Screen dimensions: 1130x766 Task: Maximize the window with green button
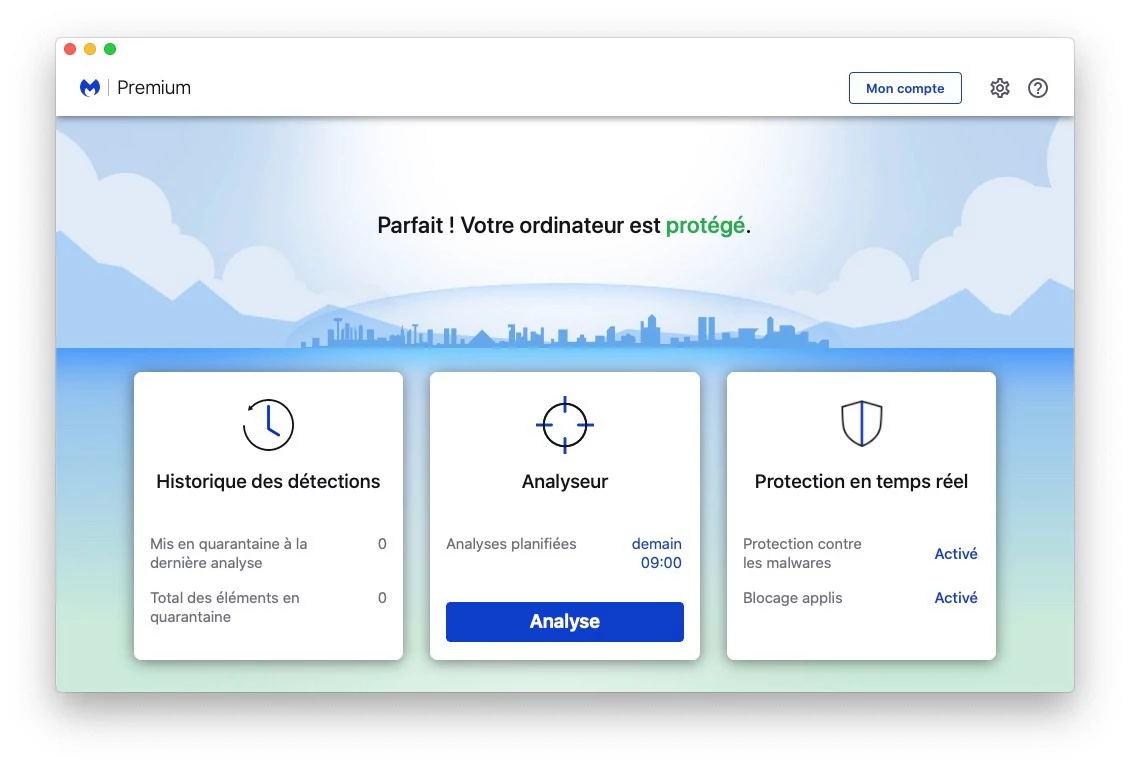110,49
